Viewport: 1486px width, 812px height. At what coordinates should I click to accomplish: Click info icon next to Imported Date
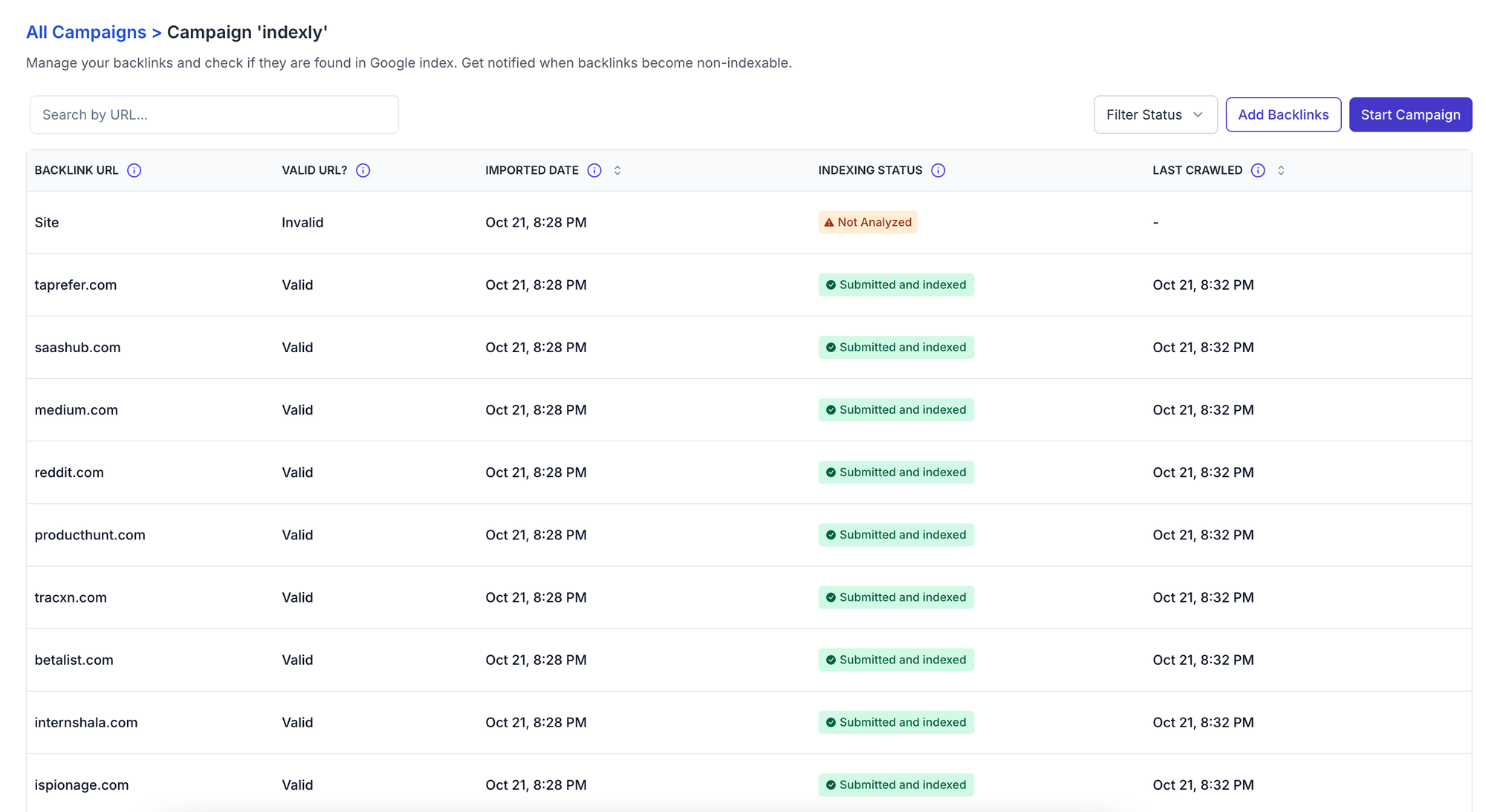(594, 170)
